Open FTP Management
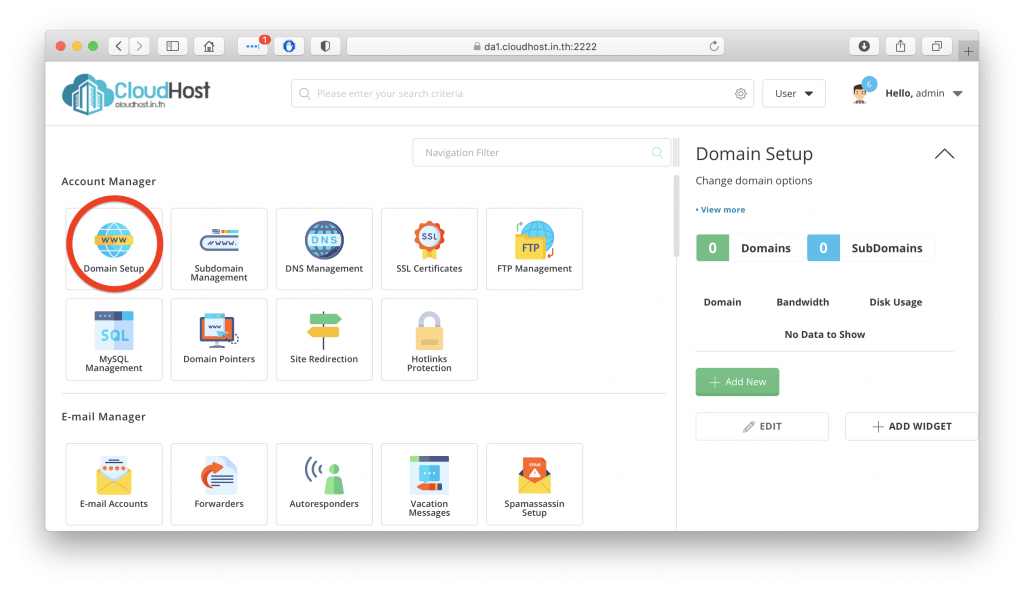Image resolution: width=1024 pixels, height=591 pixels. (x=534, y=248)
